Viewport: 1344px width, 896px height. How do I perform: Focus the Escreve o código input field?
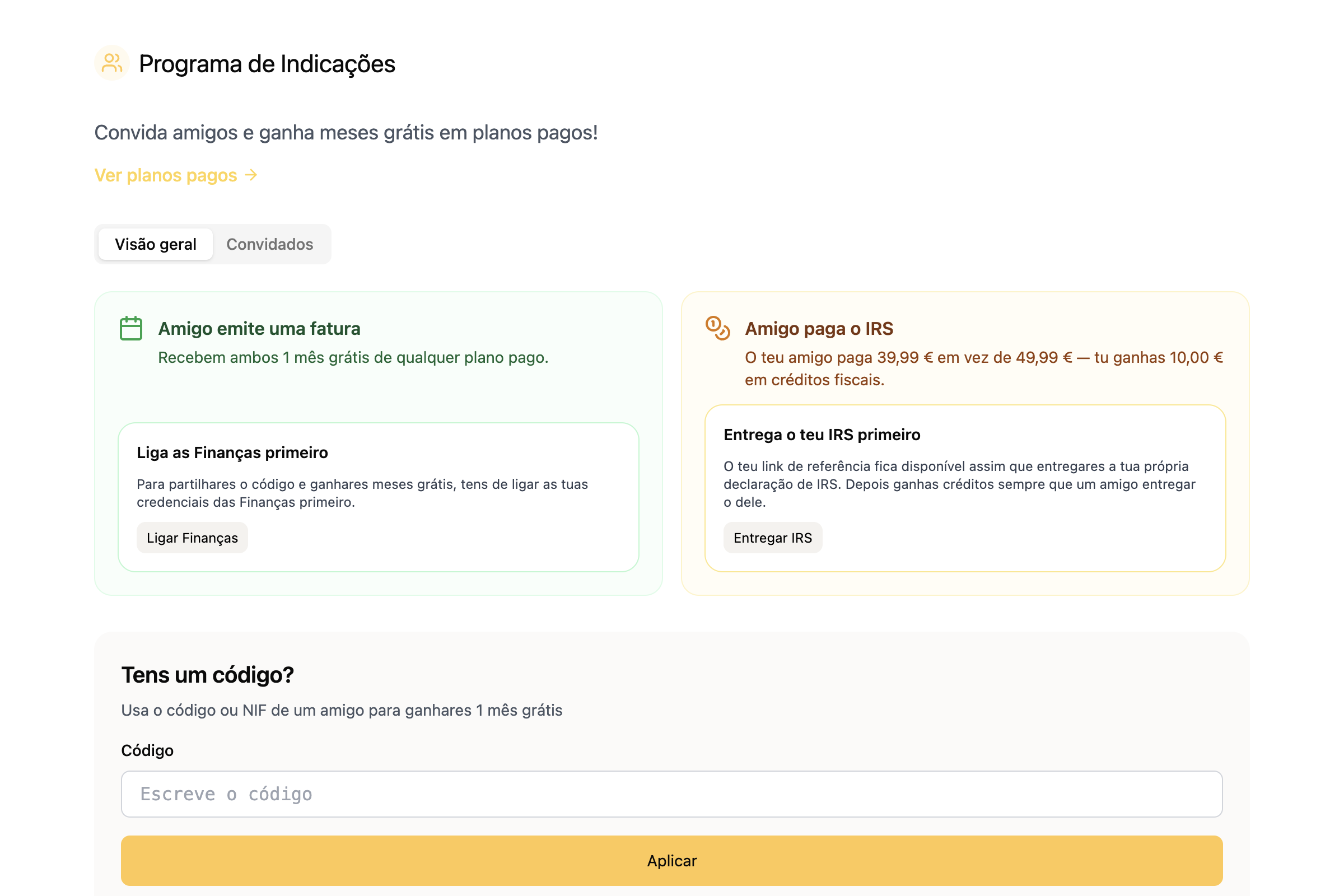point(672,794)
